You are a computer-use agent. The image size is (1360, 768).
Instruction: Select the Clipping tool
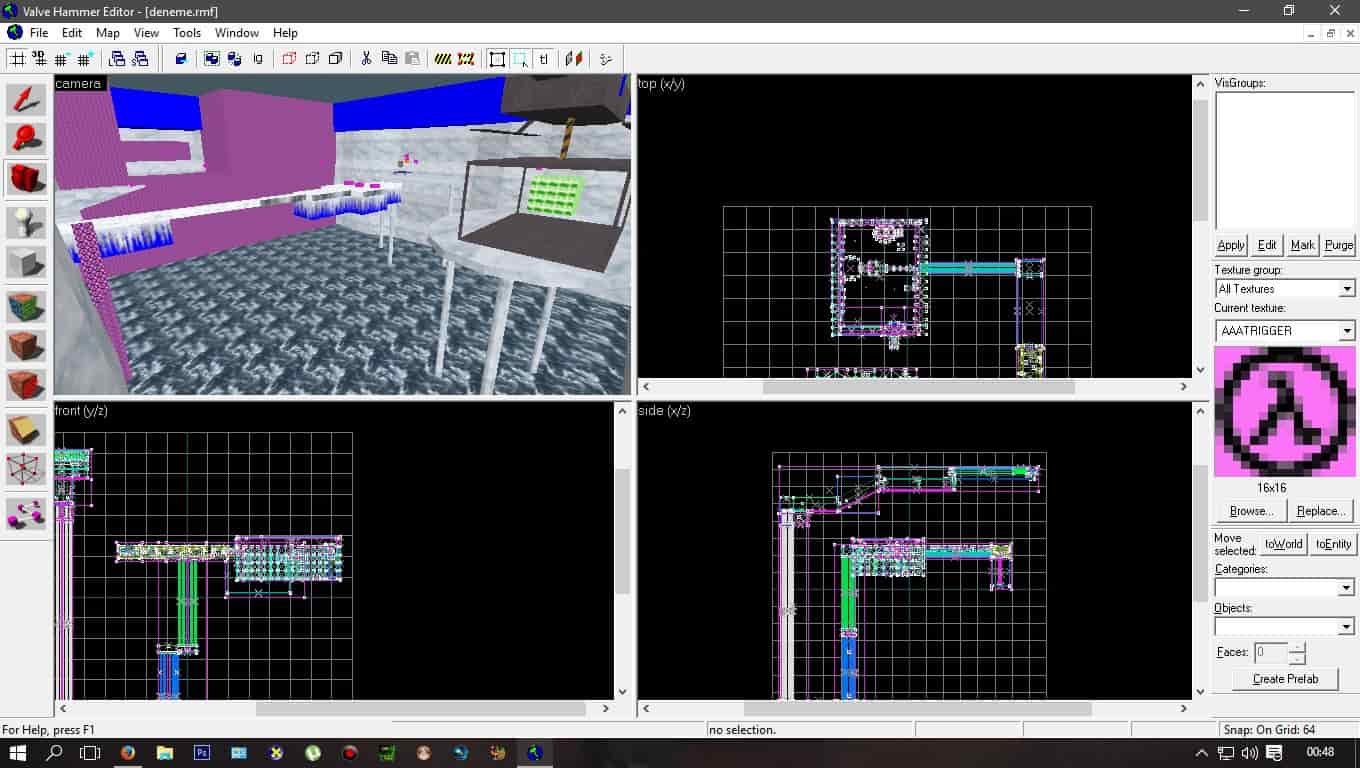pyautogui.click(x=26, y=429)
